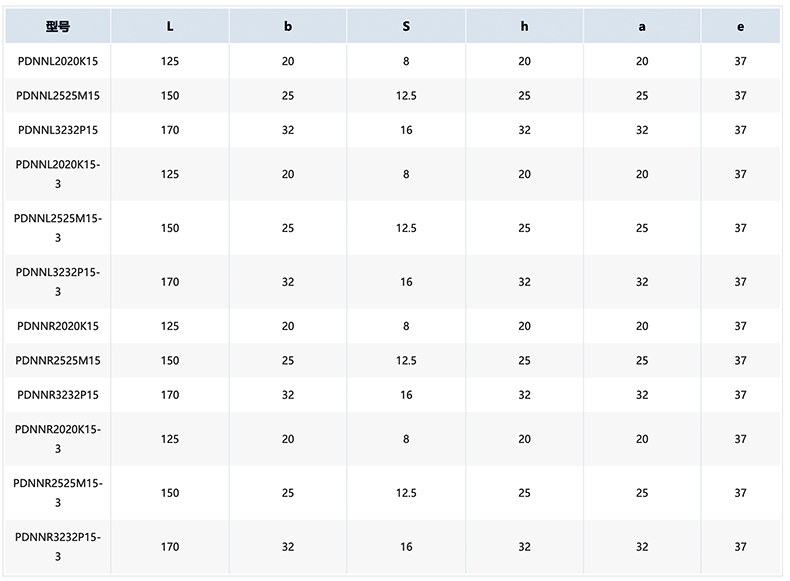This screenshot has width=790, height=581.
Task: Select the PDNNL2020K15 model cell
Action: 58,62
